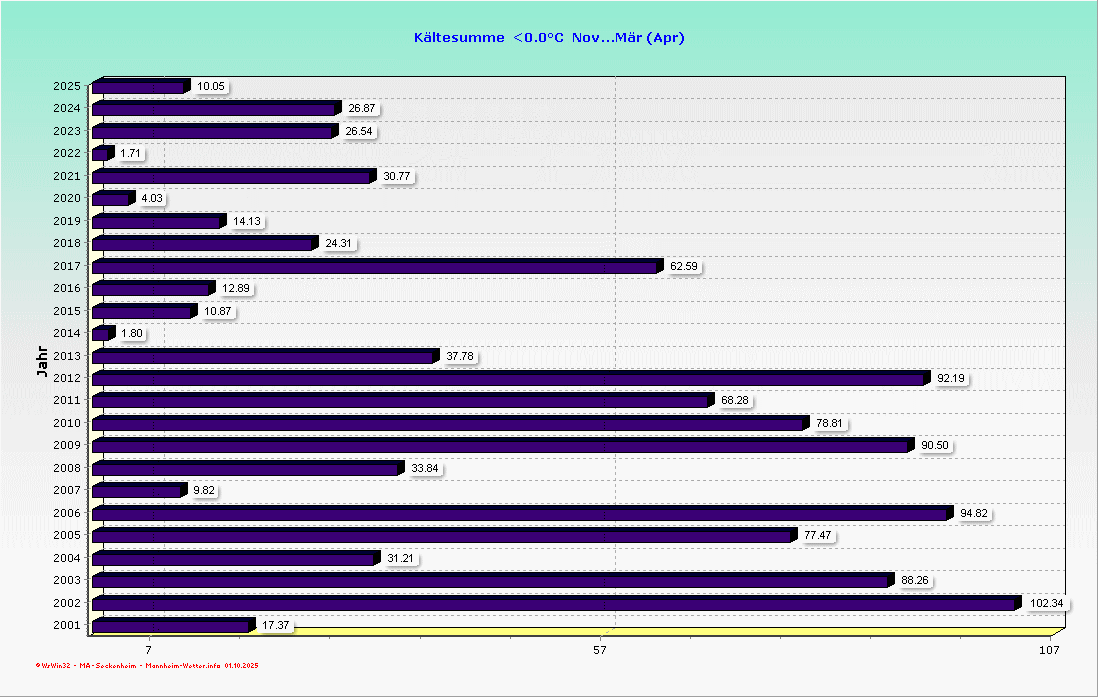Click the bar for year 2017
Image resolution: width=1098 pixels, height=697 pixels.
(x=378, y=267)
